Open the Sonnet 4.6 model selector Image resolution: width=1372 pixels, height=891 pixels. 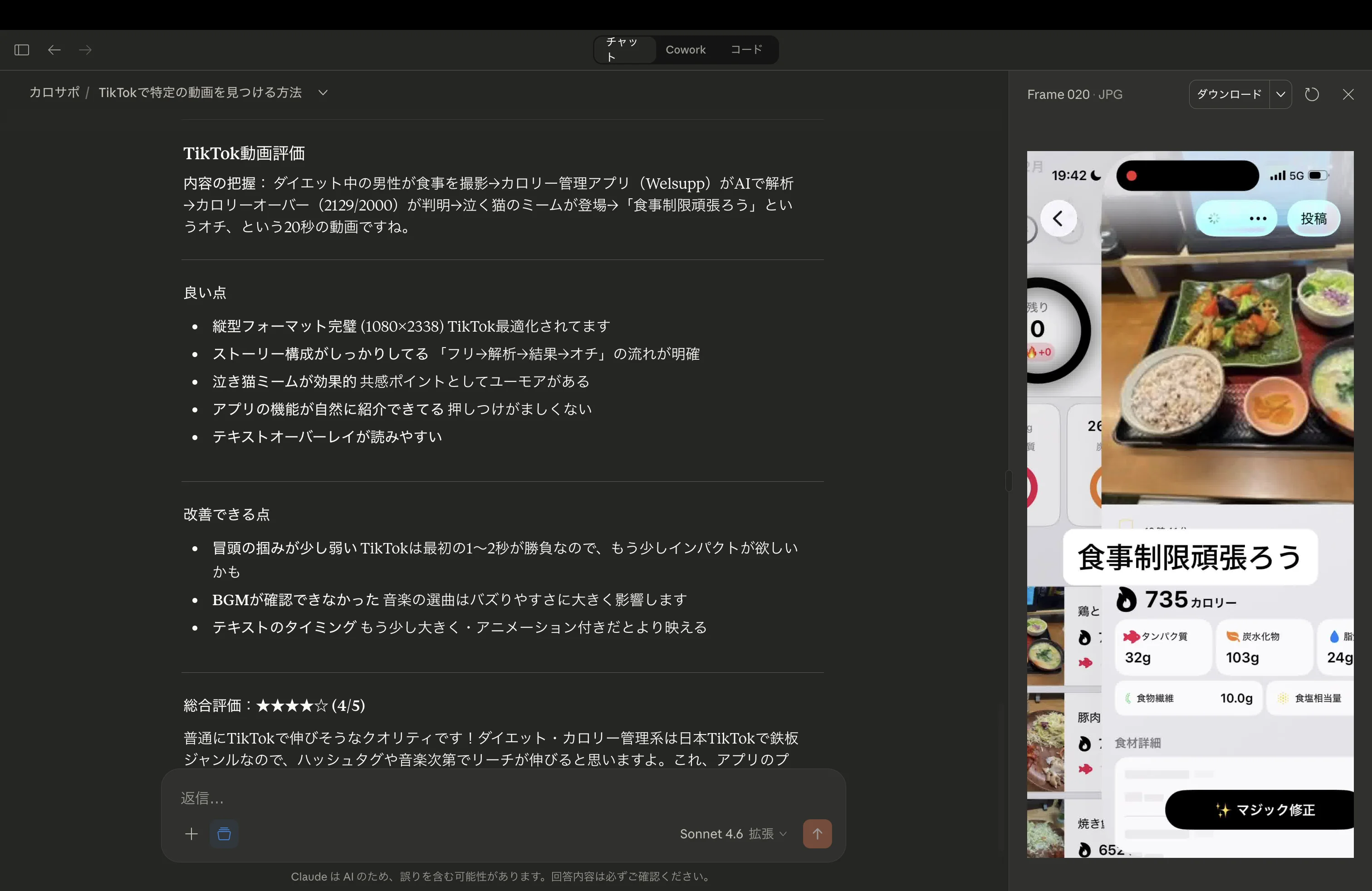tap(731, 834)
